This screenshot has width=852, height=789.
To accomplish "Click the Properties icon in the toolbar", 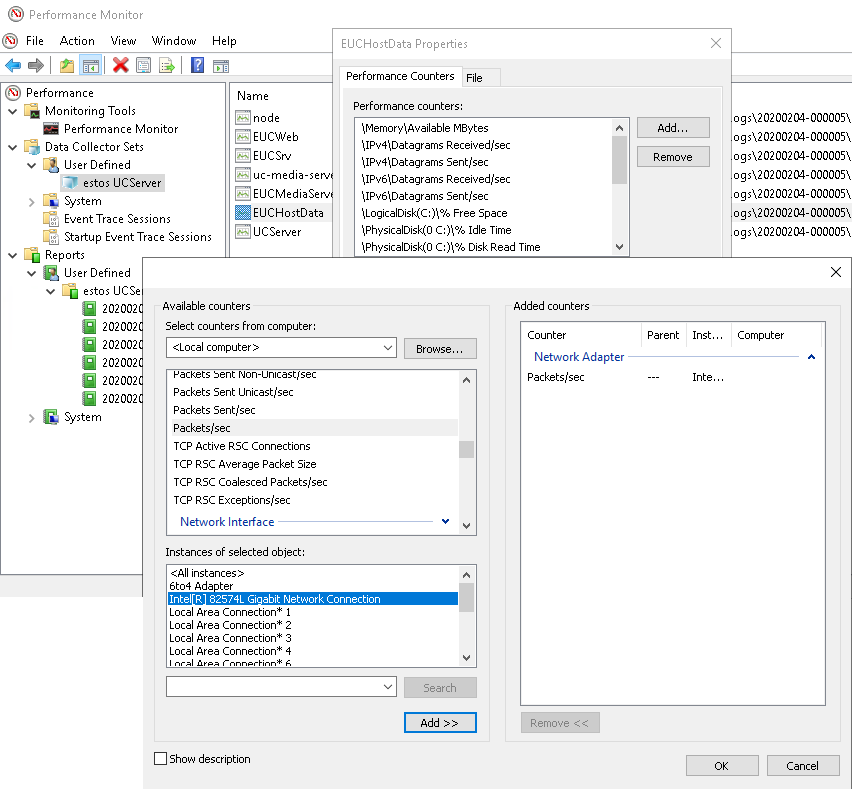I will (144, 65).
